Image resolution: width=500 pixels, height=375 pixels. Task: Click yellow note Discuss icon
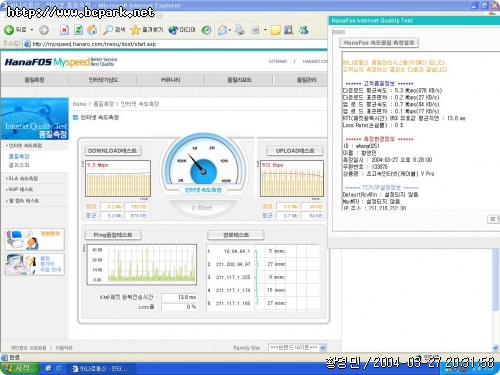275,30
